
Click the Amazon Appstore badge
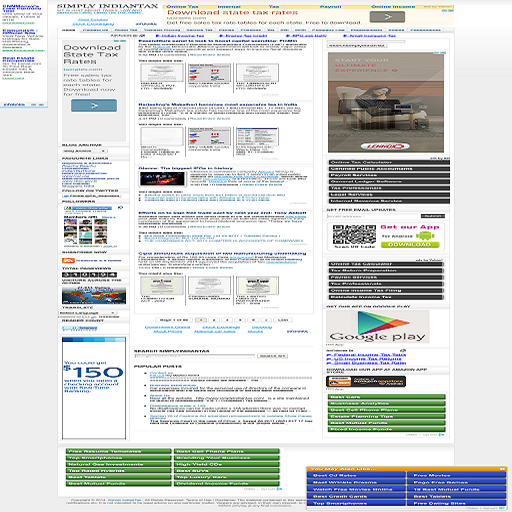(366, 381)
